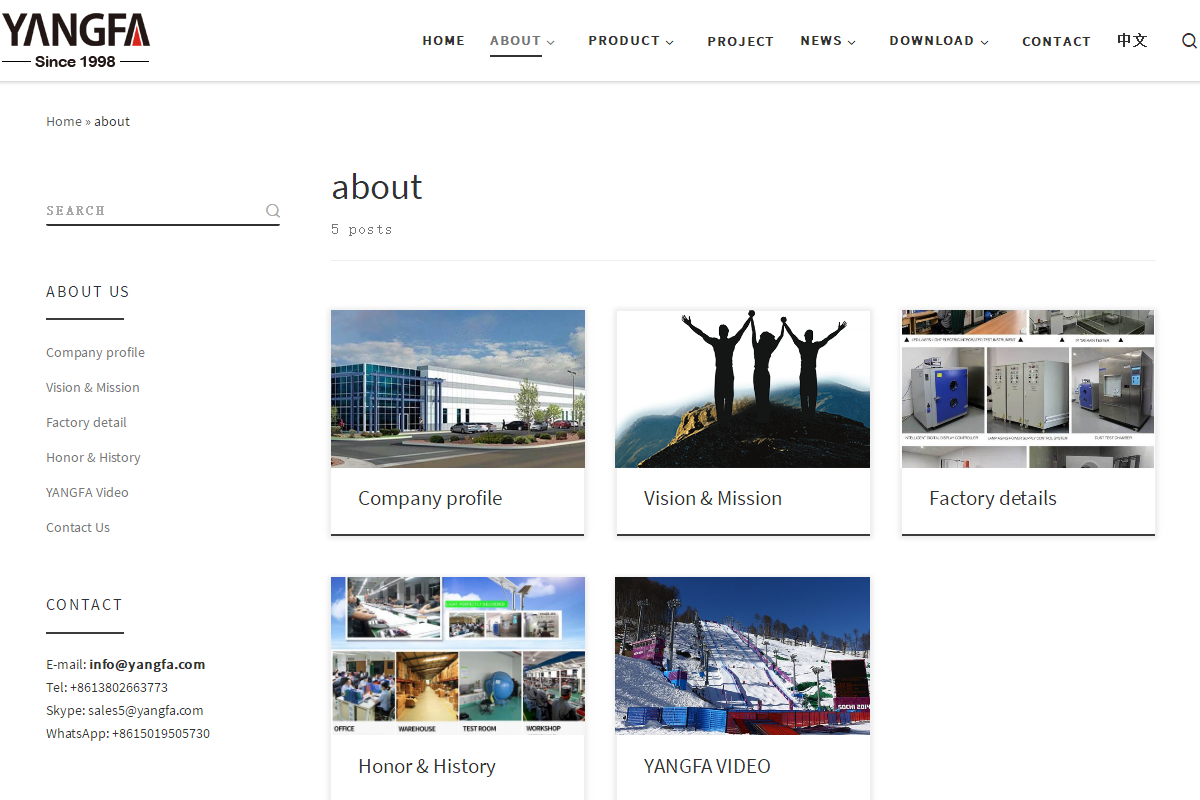This screenshot has height=800, width=1200.
Task: Click the YANGFA Since 1998 logo
Action: (75, 41)
